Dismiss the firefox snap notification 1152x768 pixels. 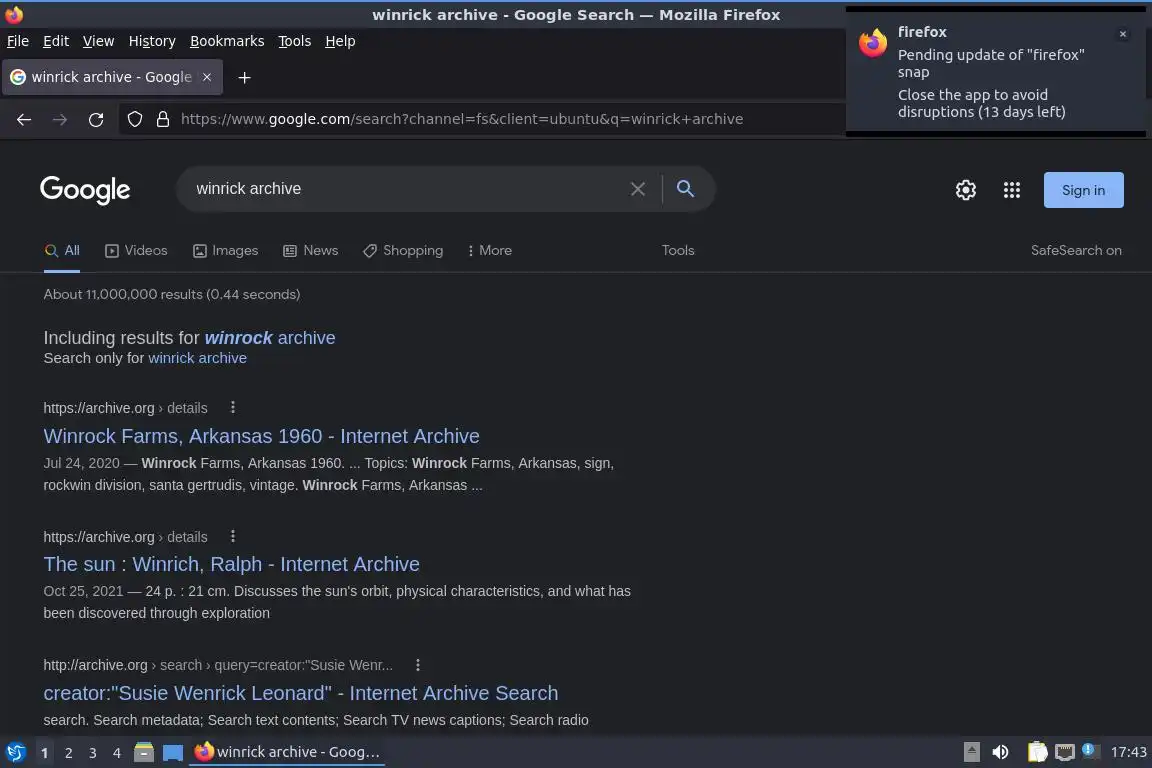point(1123,34)
